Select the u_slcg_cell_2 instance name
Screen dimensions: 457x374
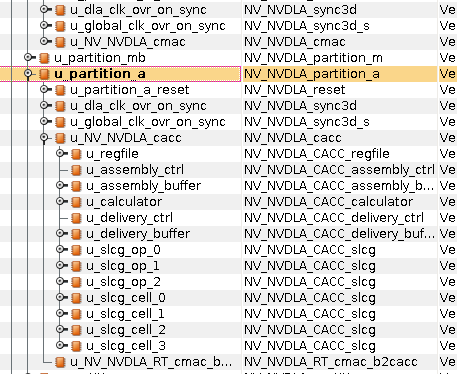click(126, 330)
